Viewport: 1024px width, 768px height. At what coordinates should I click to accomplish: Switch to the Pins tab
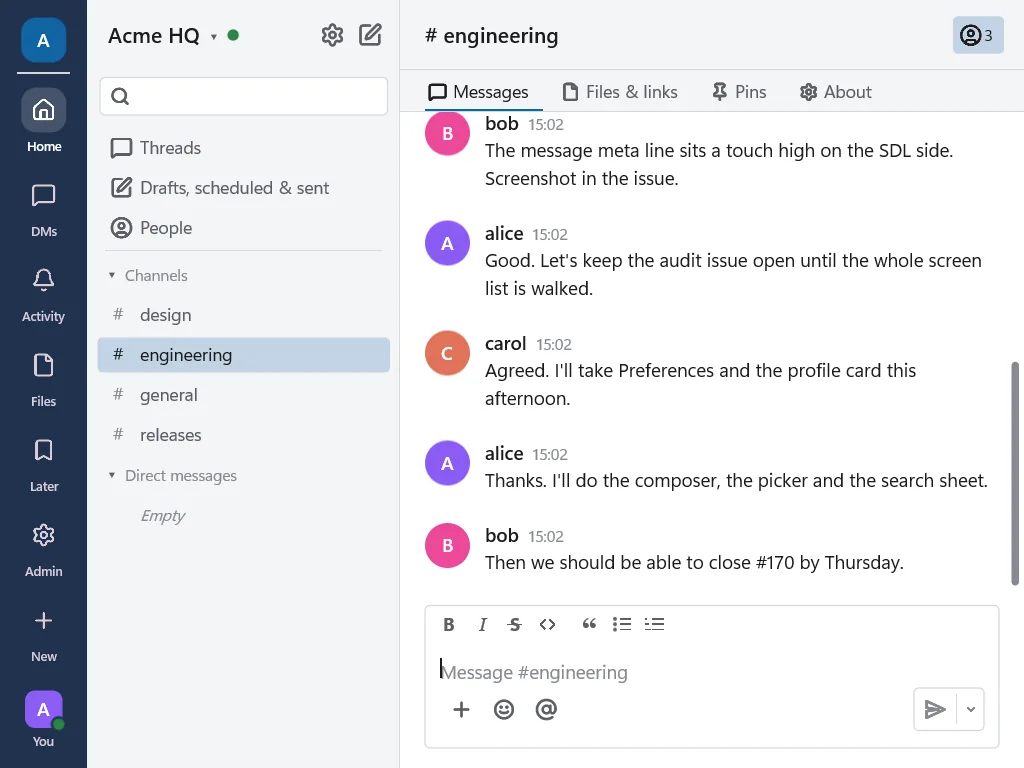pyautogui.click(x=739, y=92)
